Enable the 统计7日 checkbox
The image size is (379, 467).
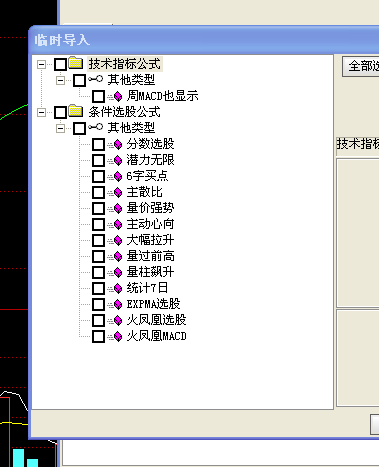click(x=98, y=288)
